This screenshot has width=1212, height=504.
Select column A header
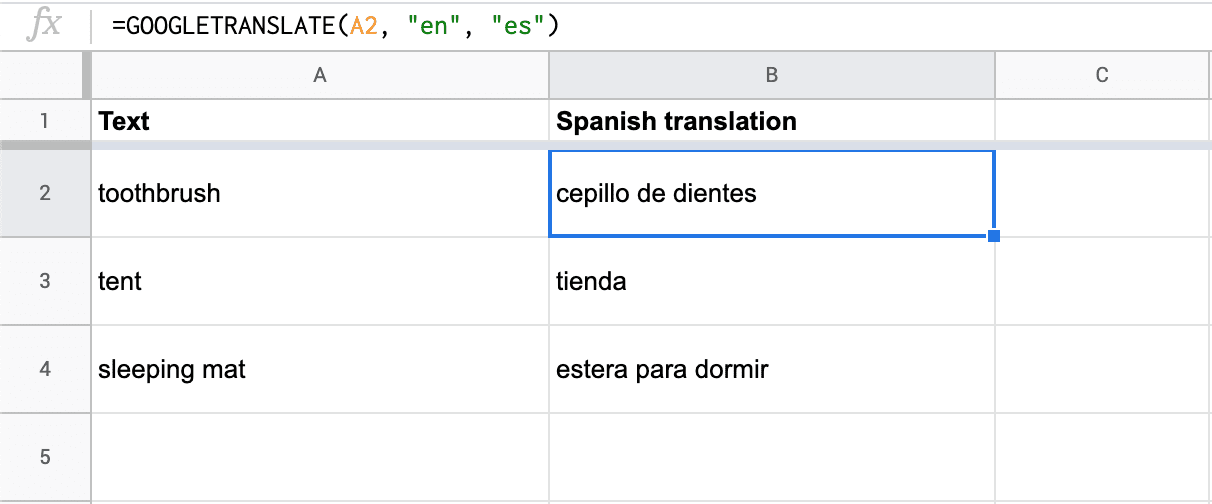point(320,75)
